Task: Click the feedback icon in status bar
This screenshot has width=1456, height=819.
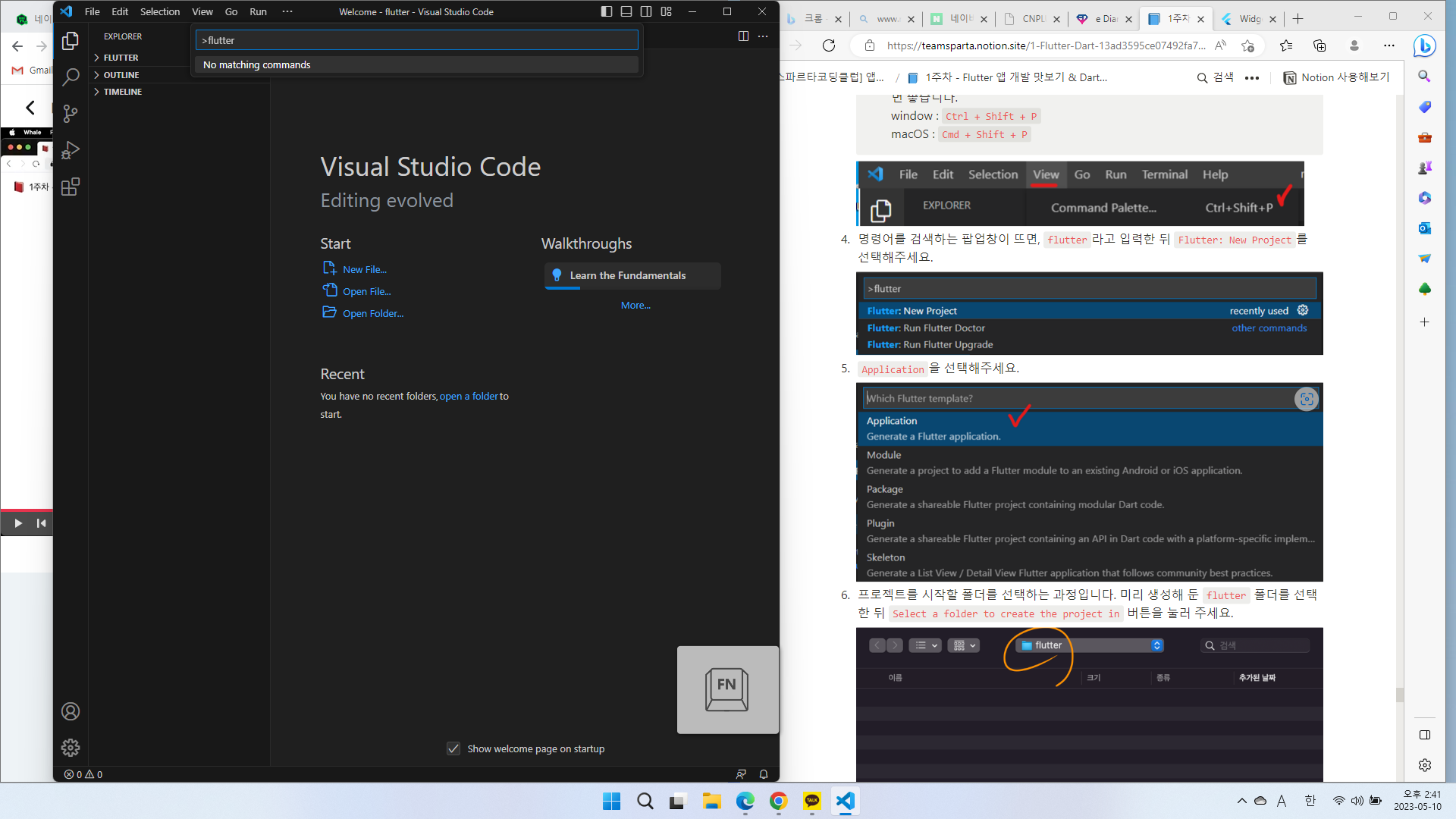Action: tap(741, 774)
